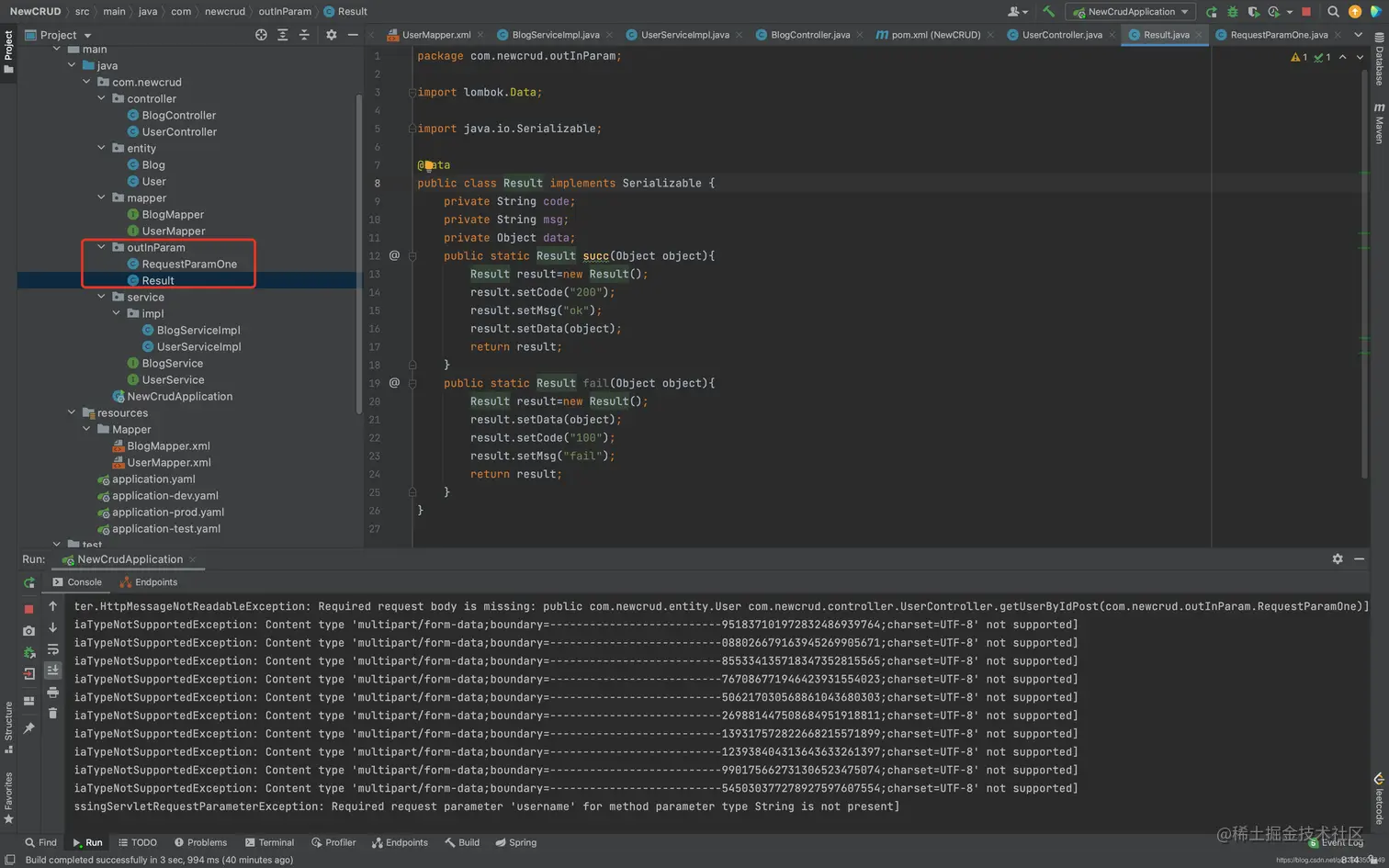Toggle soft-wrap in the console
Screen dimensions: 1389x868
point(52,649)
